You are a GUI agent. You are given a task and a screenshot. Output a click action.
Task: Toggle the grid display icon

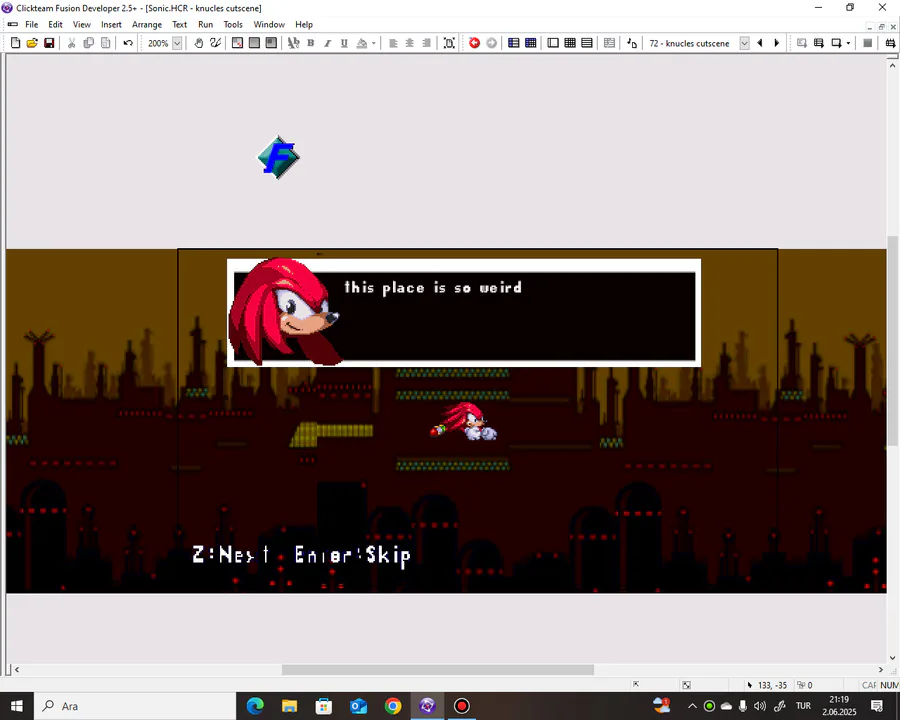[238, 43]
